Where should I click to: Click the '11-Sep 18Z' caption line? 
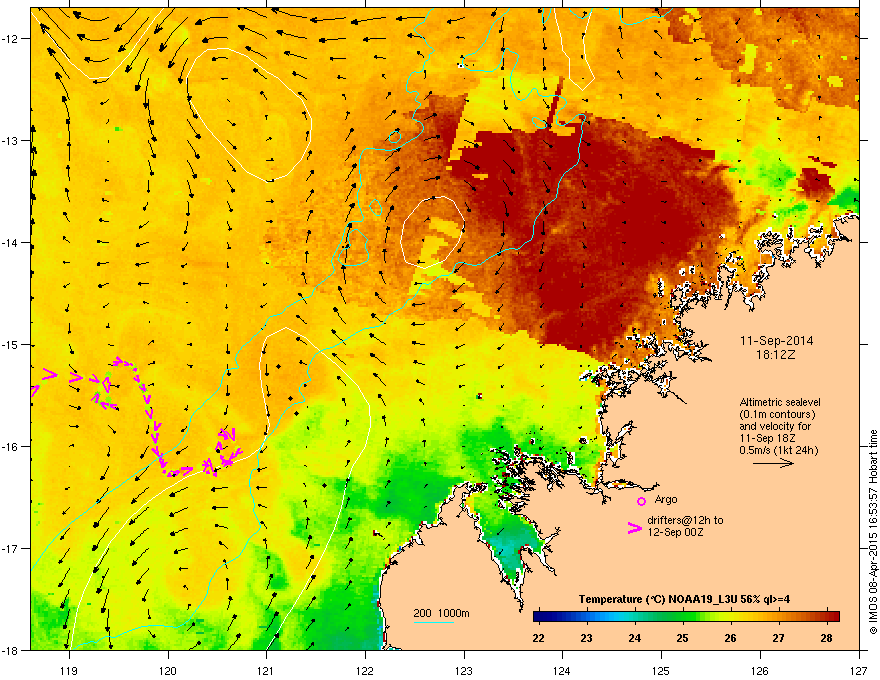tap(767, 438)
